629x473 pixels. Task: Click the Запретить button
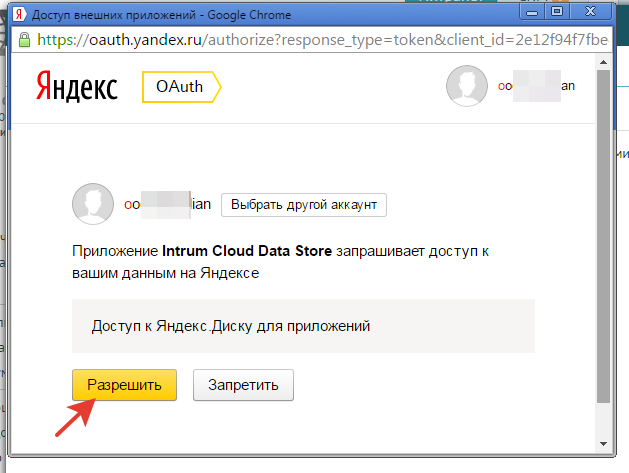pyautogui.click(x=243, y=385)
